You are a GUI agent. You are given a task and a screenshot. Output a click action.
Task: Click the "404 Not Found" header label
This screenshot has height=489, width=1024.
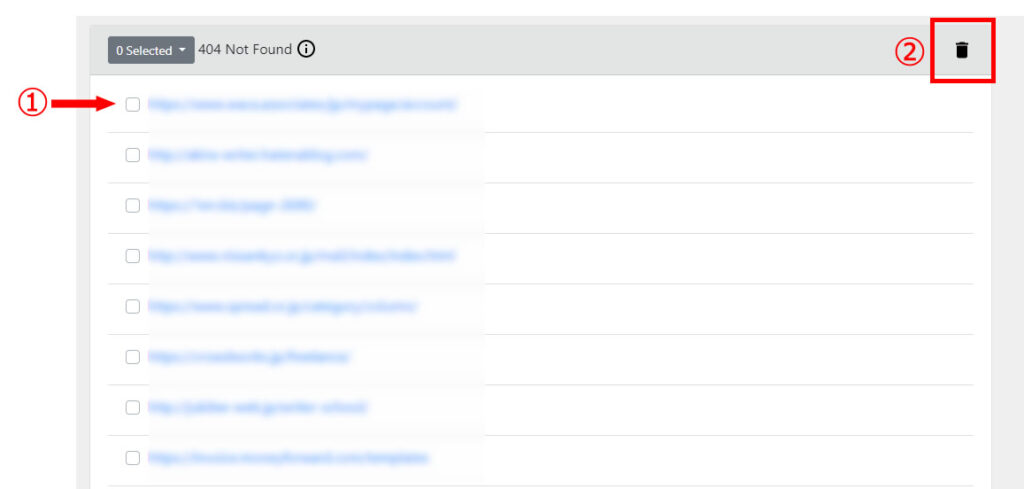pos(245,49)
